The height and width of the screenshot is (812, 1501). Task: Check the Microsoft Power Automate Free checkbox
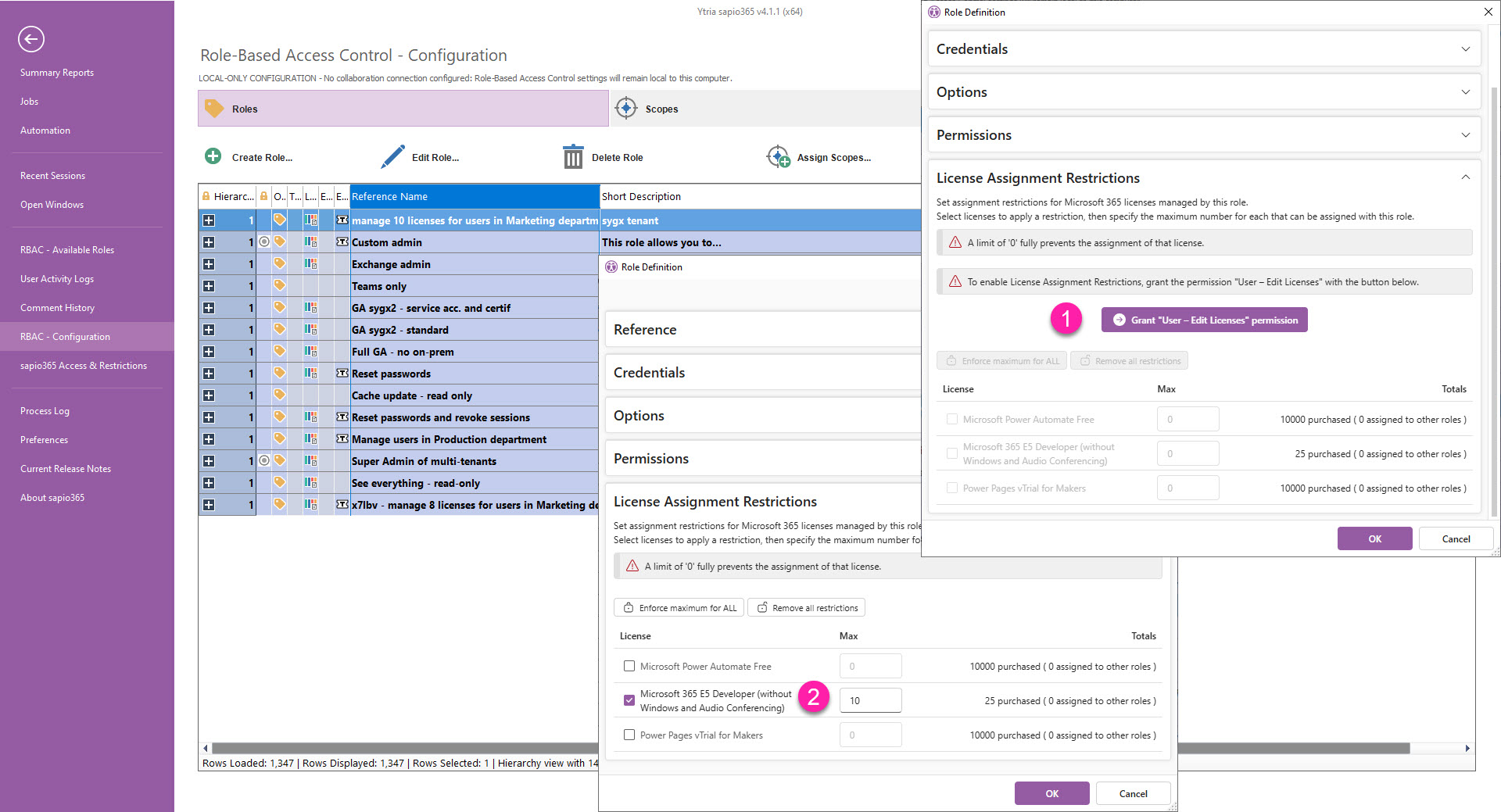pyautogui.click(x=629, y=666)
